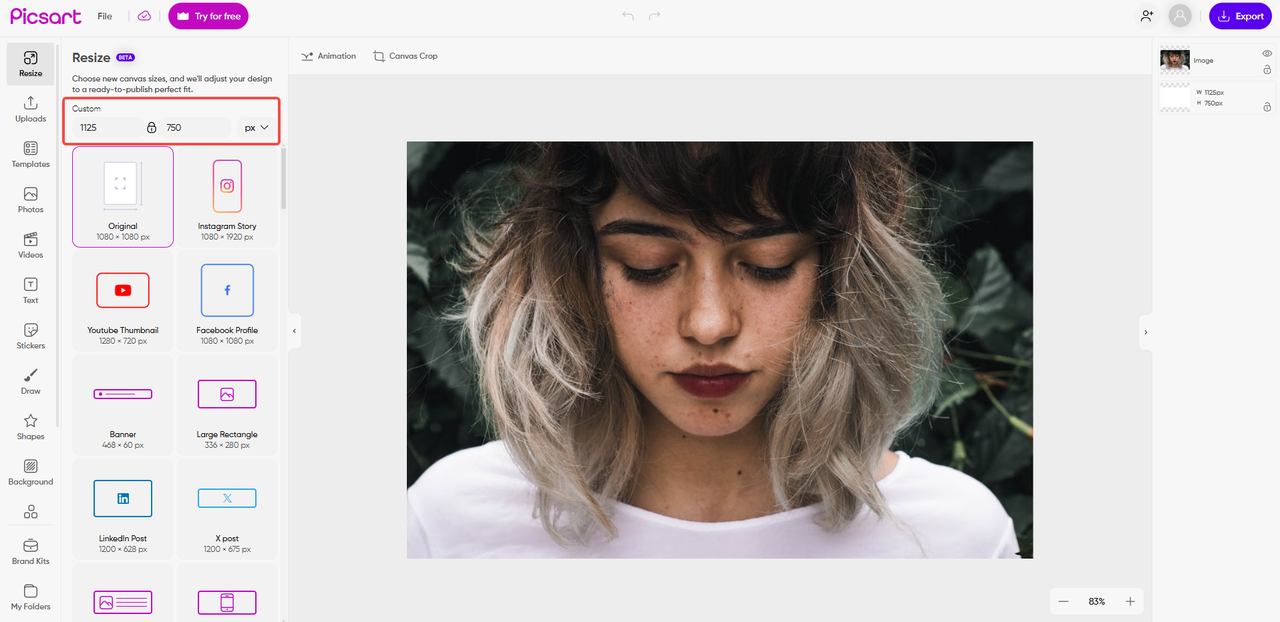Click the woman's photo on canvas
Viewport: 1280px width, 622px height.
(720, 350)
